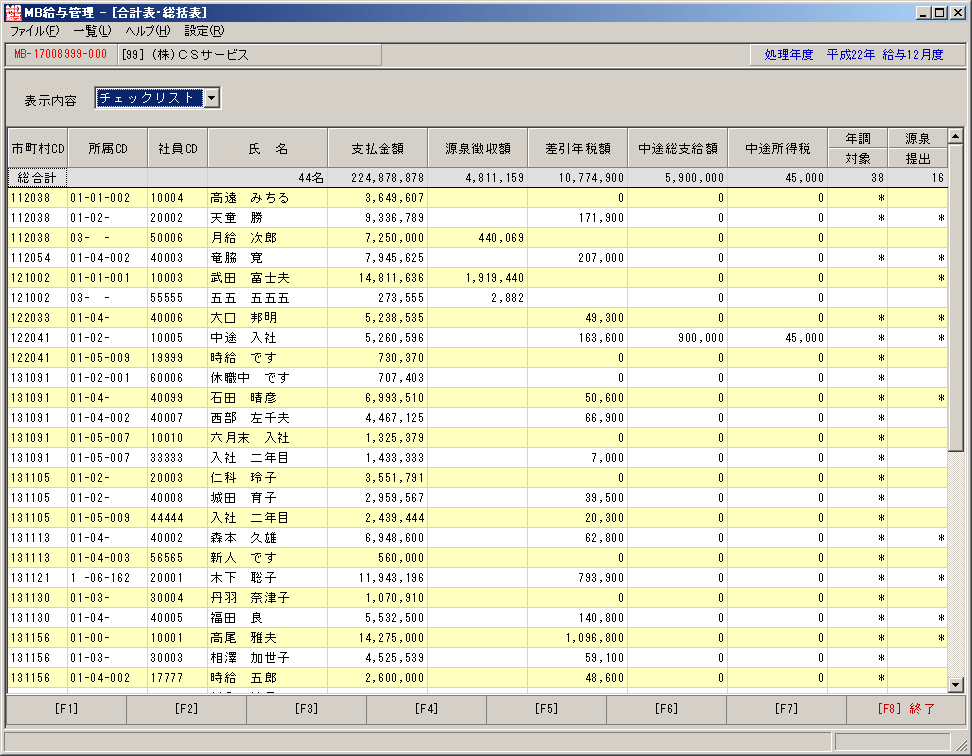972x756 pixels.
Task: Select the チェックリスト combo box field
Action: (149, 98)
